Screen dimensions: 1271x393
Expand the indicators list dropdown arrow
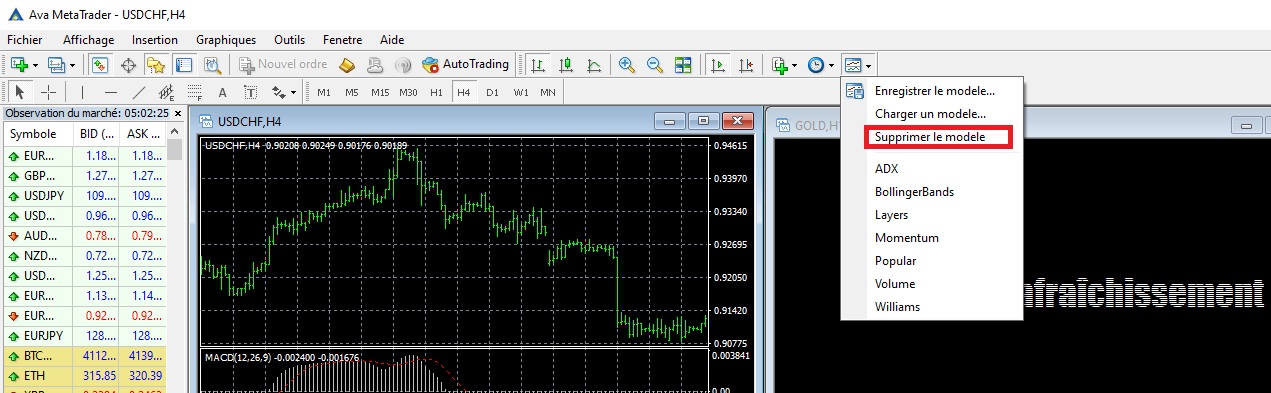[x=797, y=65]
